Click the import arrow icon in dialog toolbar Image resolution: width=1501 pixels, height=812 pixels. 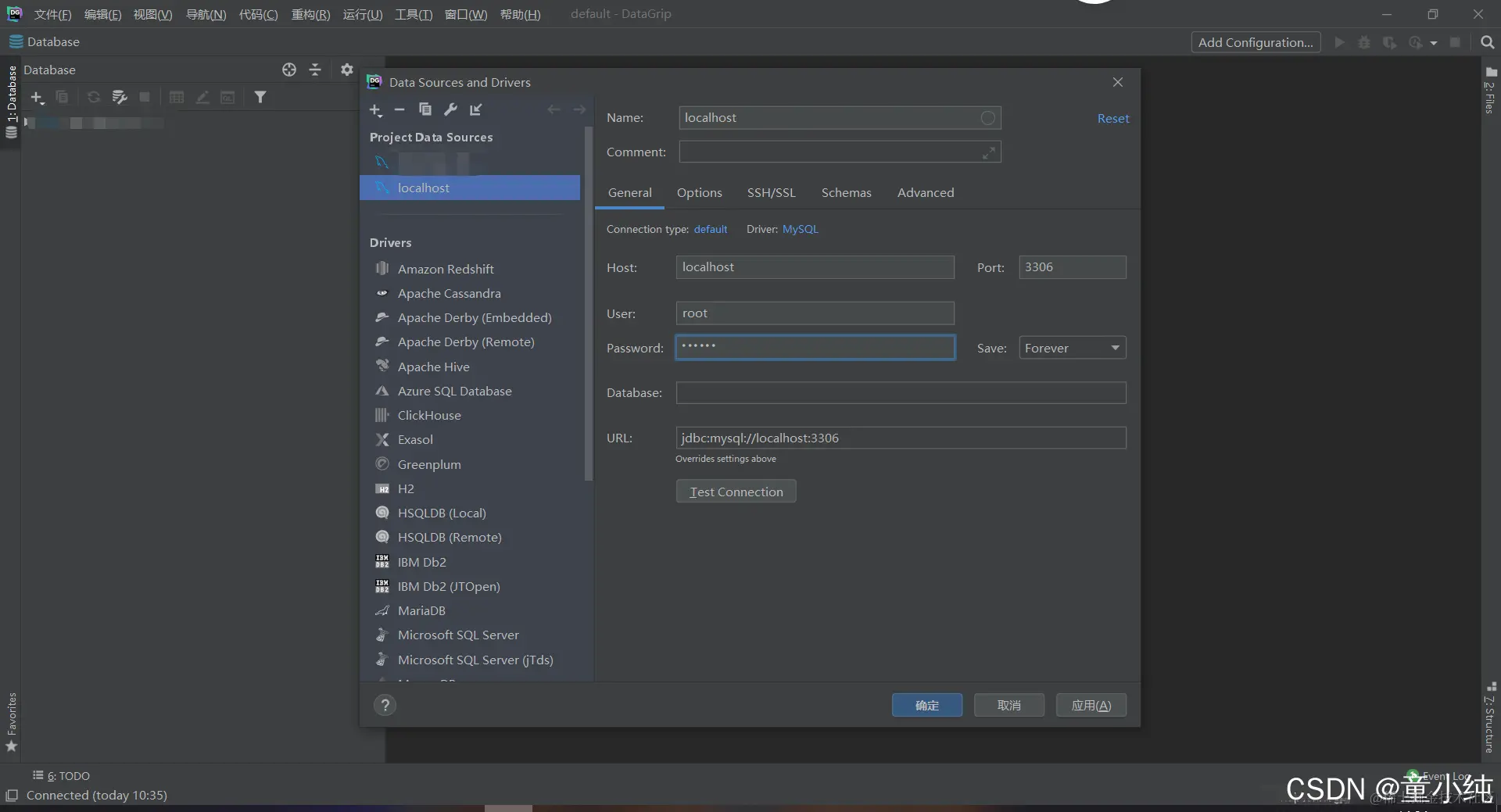pyautogui.click(x=476, y=110)
